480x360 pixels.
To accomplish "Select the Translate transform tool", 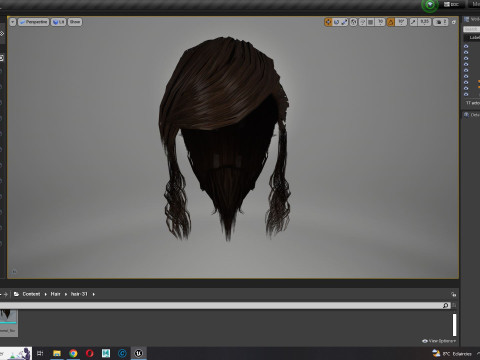I will pyautogui.click(x=328, y=22).
